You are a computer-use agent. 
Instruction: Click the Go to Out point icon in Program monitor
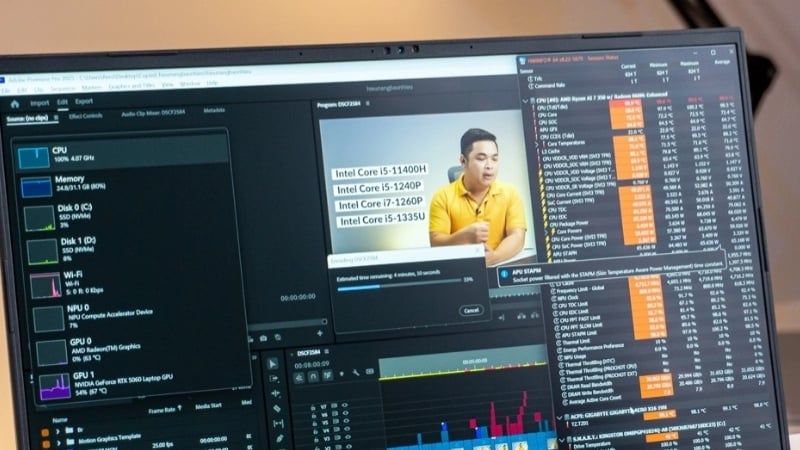(x=502, y=317)
